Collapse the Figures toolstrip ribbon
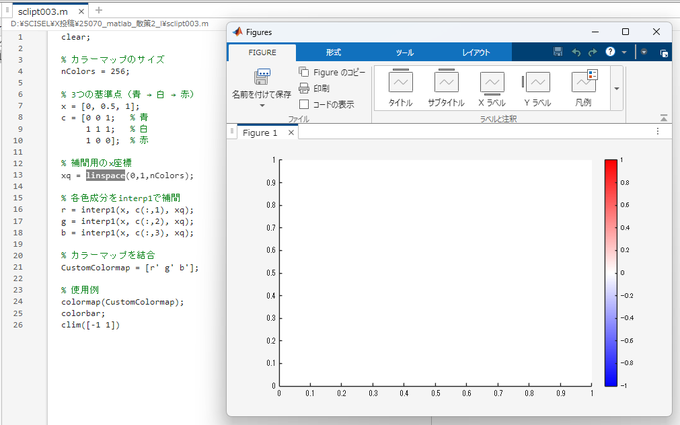Screen dimensions: 680x425 click(664, 118)
